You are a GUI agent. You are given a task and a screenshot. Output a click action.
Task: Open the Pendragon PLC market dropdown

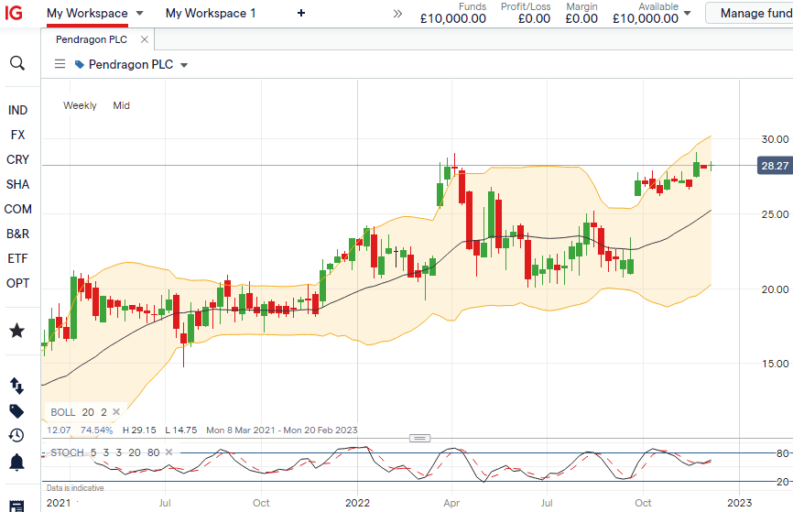point(184,65)
